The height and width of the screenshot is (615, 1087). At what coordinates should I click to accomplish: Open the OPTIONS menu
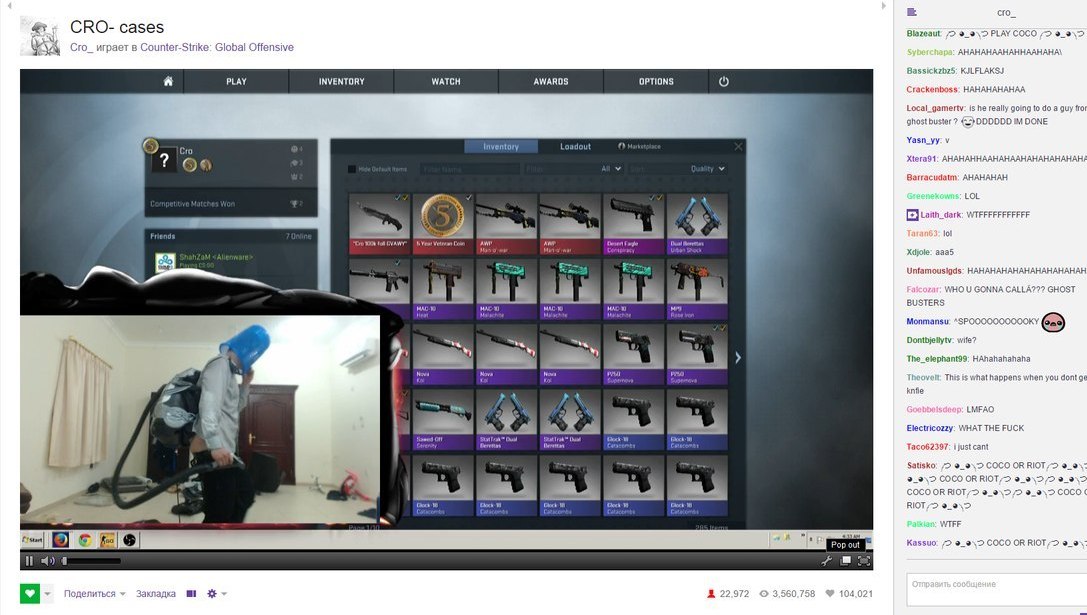click(656, 81)
